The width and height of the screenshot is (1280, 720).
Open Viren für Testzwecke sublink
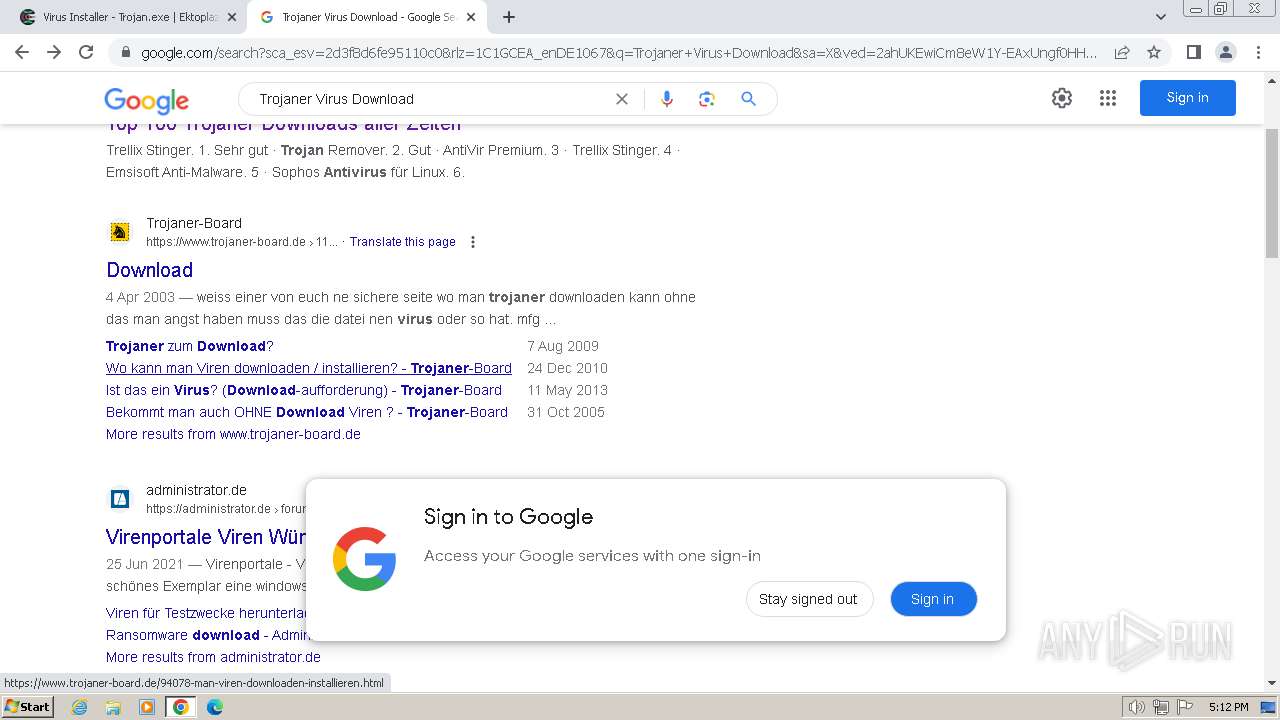(205, 613)
